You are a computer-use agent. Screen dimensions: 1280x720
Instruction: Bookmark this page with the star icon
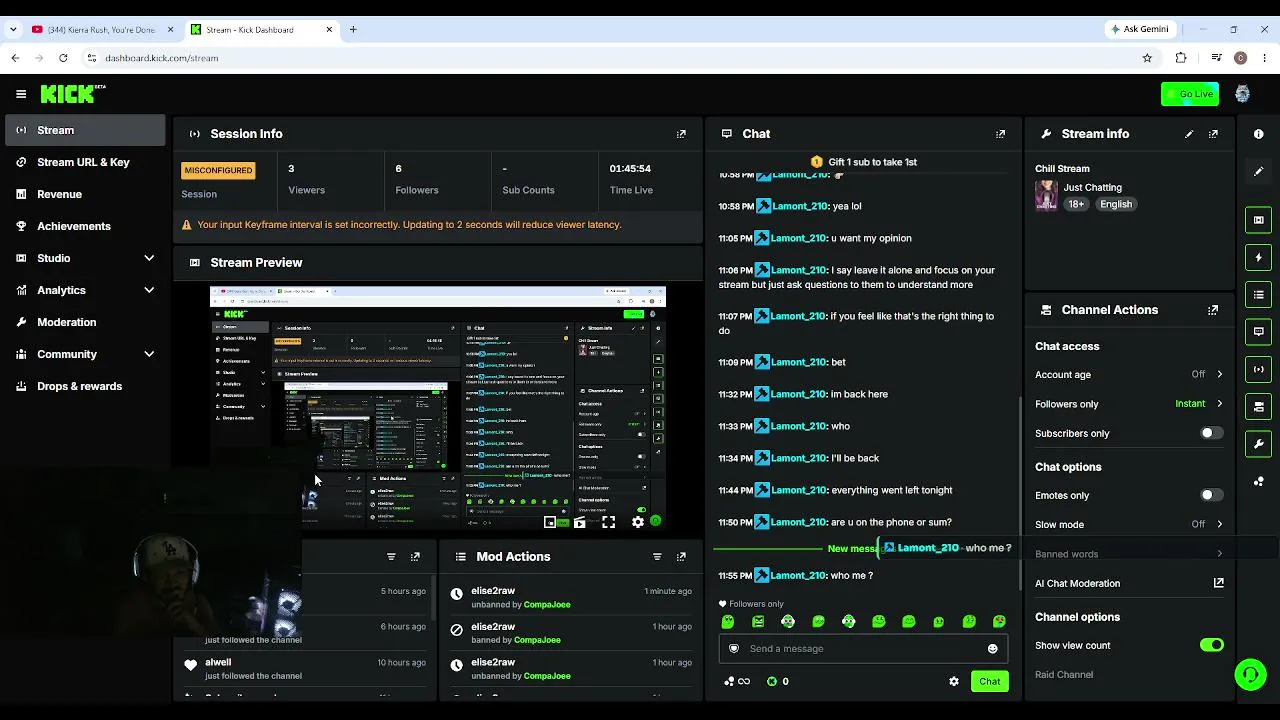click(1147, 58)
